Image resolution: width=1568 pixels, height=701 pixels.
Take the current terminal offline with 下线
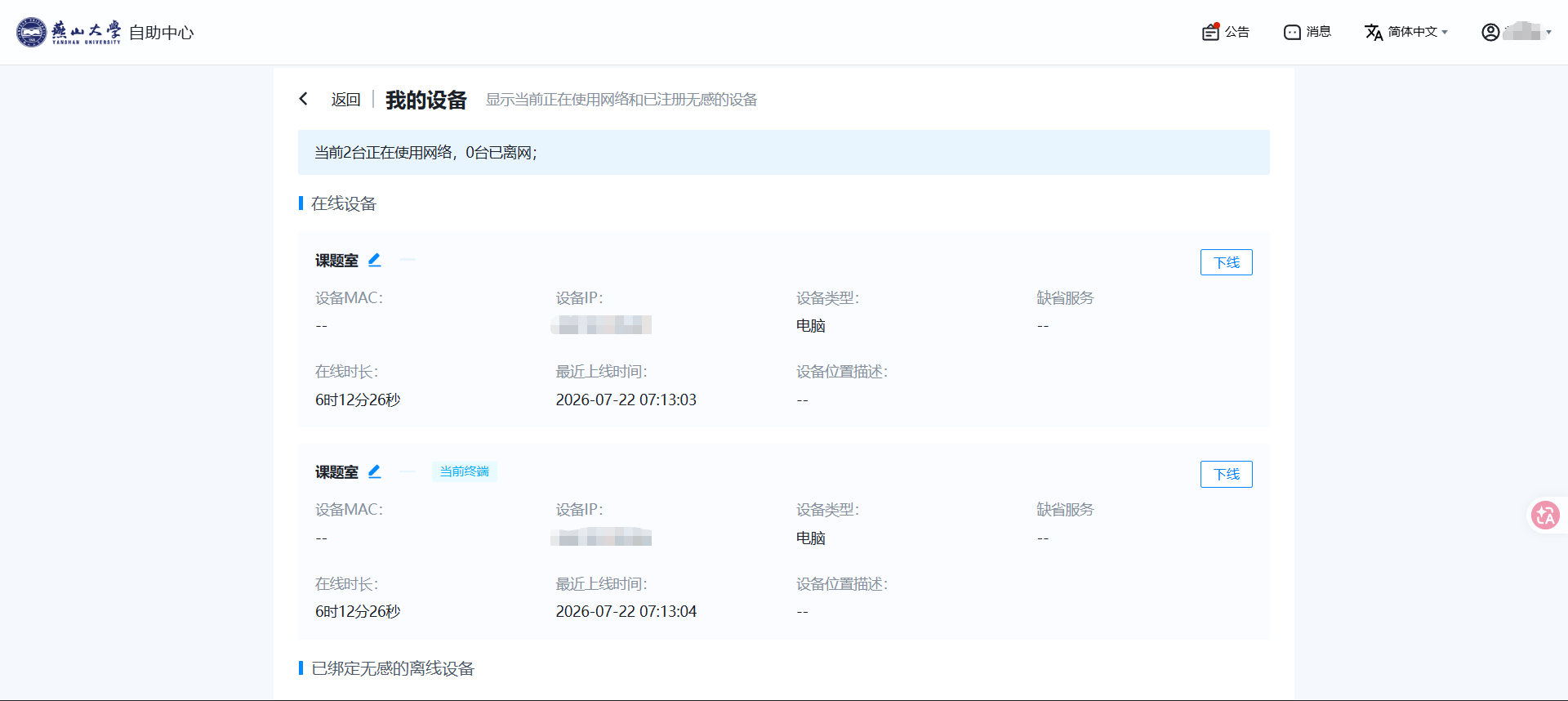tap(1226, 474)
